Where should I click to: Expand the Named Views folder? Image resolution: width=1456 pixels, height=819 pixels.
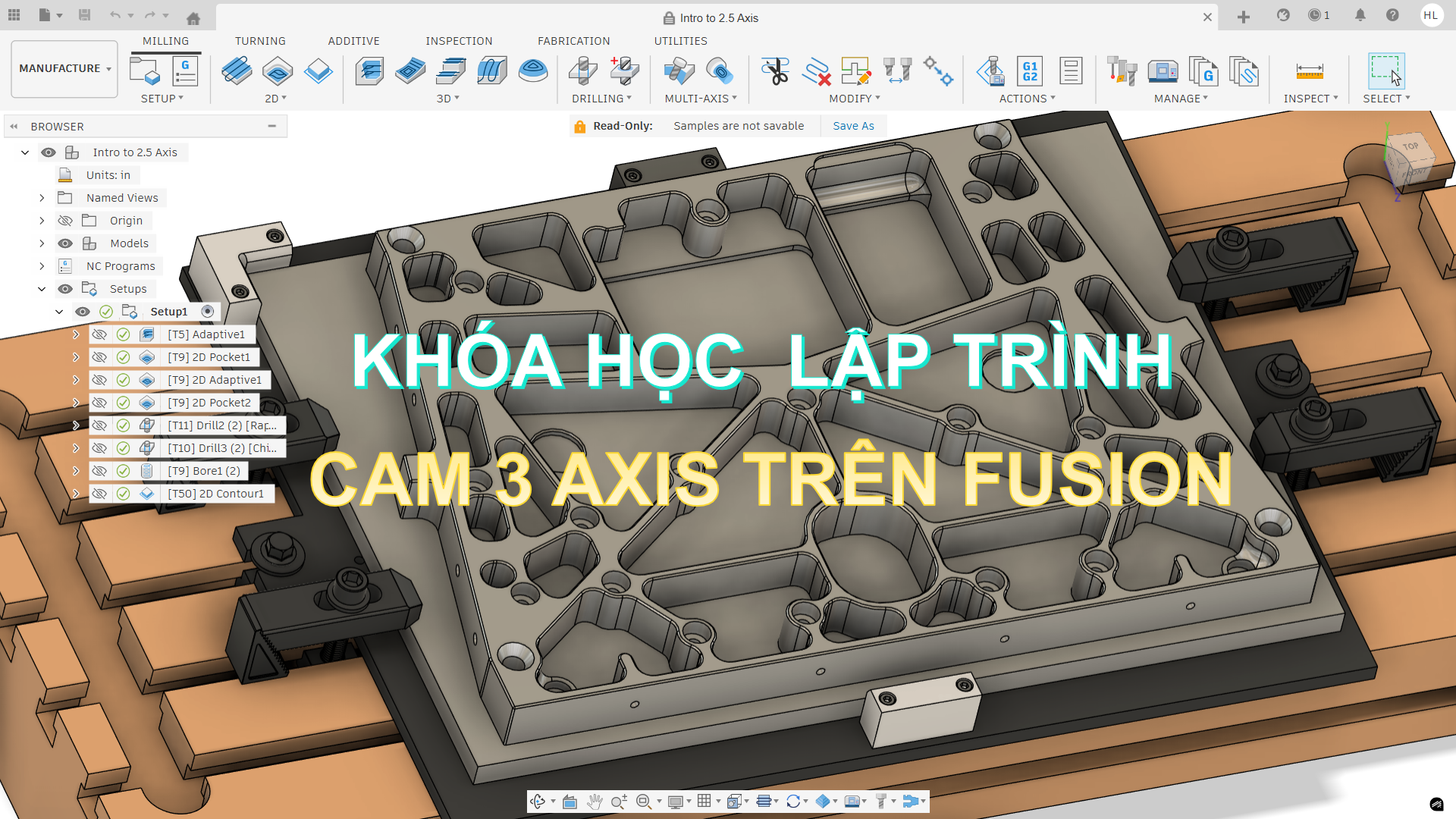click(42, 198)
